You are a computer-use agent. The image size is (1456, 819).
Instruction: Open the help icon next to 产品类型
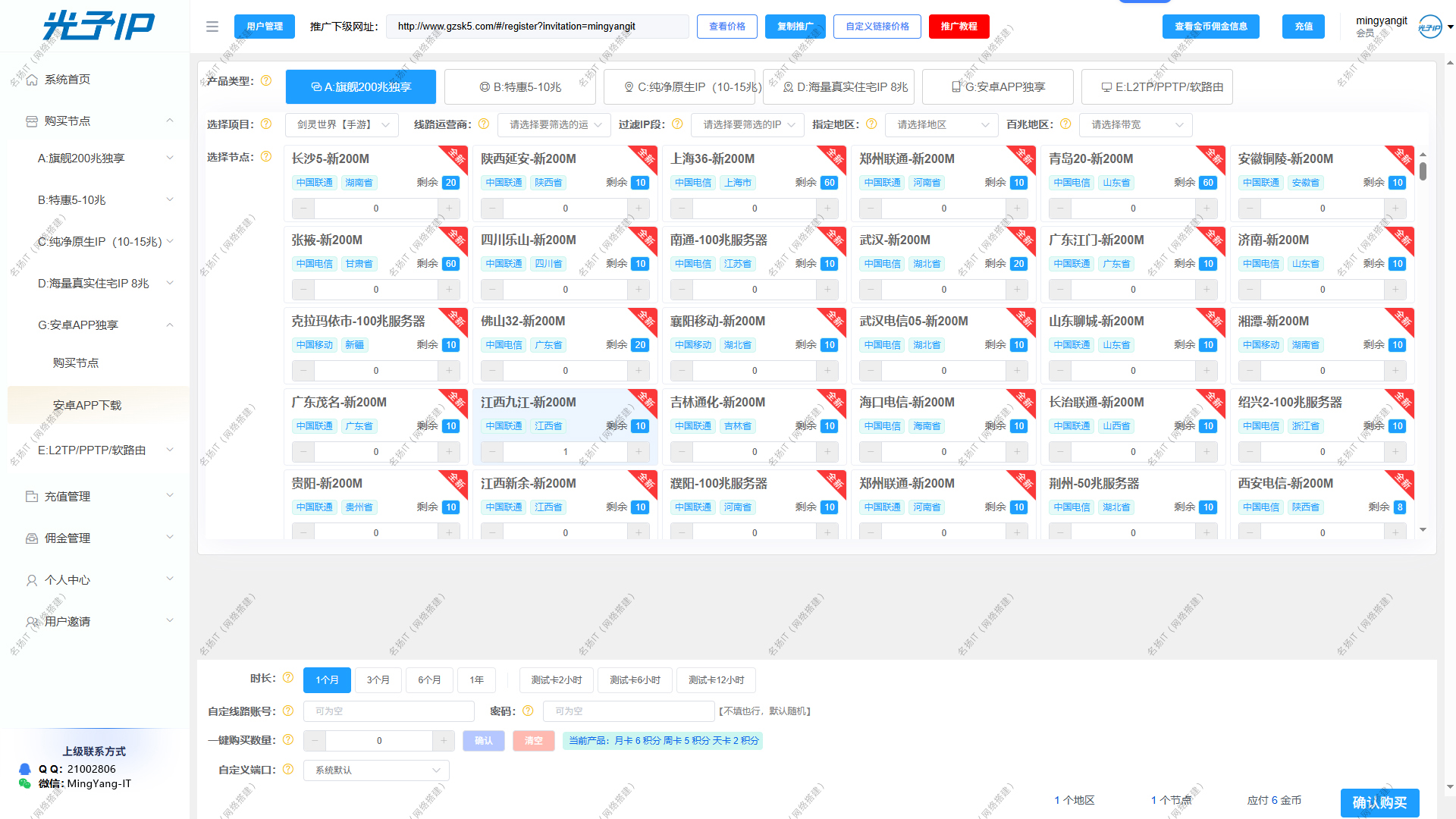[266, 82]
